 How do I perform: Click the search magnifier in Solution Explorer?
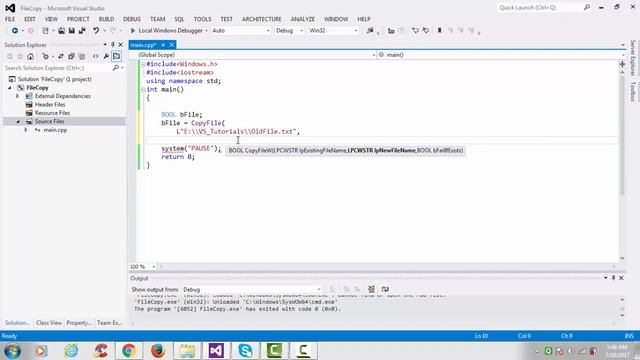click(116, 68)
